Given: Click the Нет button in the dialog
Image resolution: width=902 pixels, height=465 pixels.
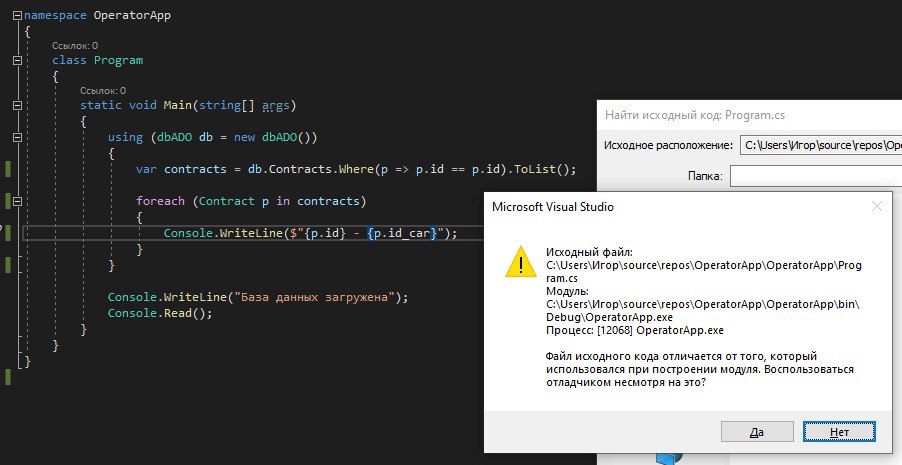Looking at the screenshot, I should pyautogui.click(x=839, y=432).
